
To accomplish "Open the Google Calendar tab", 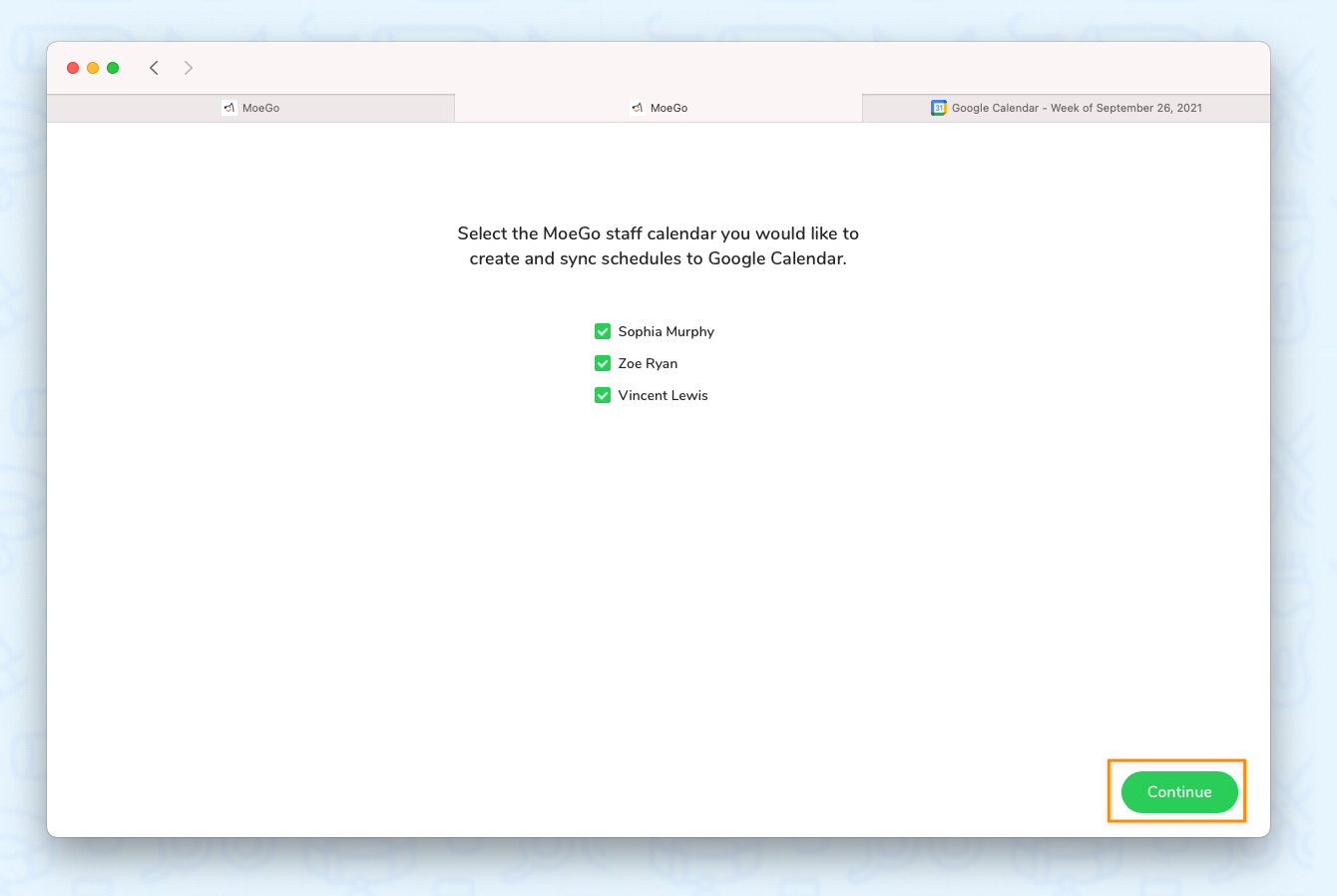I will (1066, 108).
